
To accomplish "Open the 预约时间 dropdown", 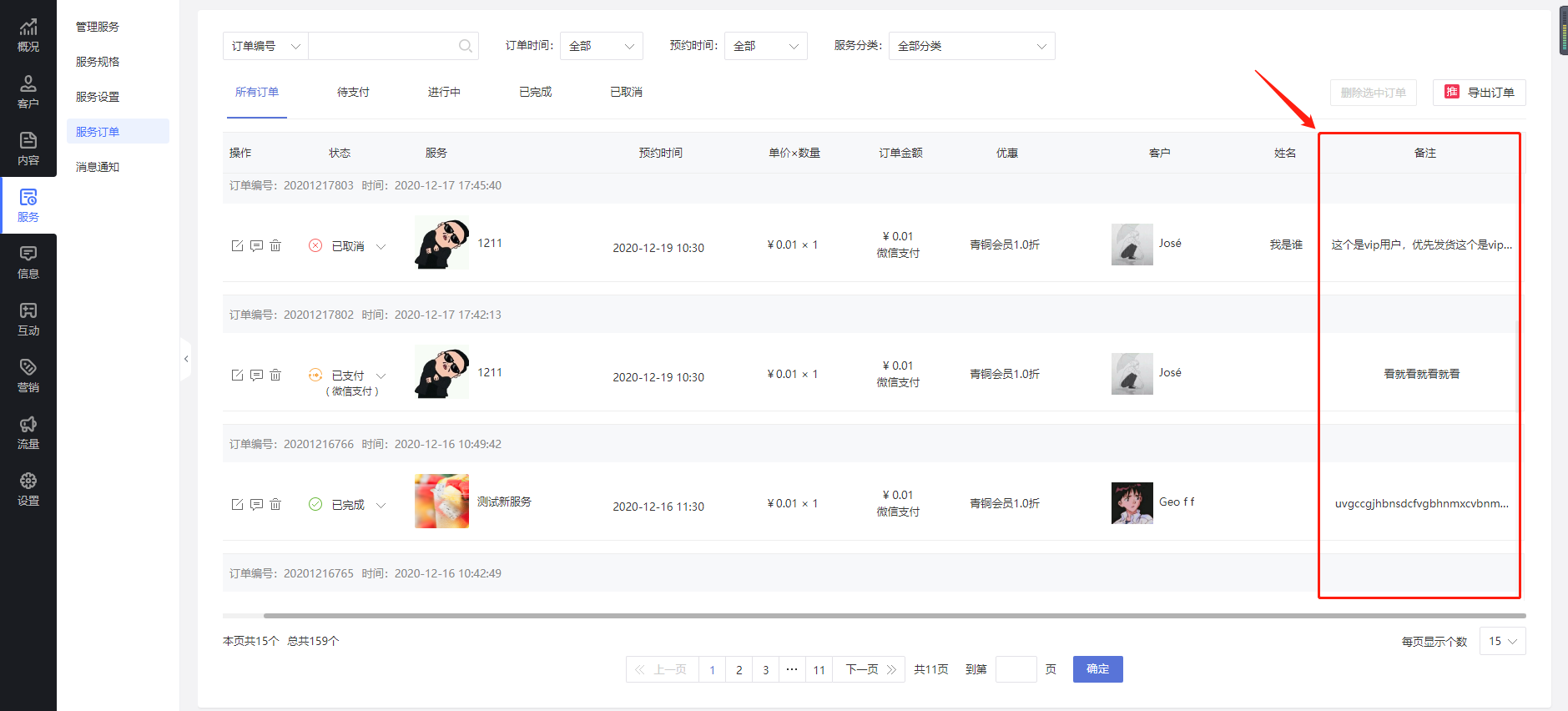I will [x=766, y=46].
